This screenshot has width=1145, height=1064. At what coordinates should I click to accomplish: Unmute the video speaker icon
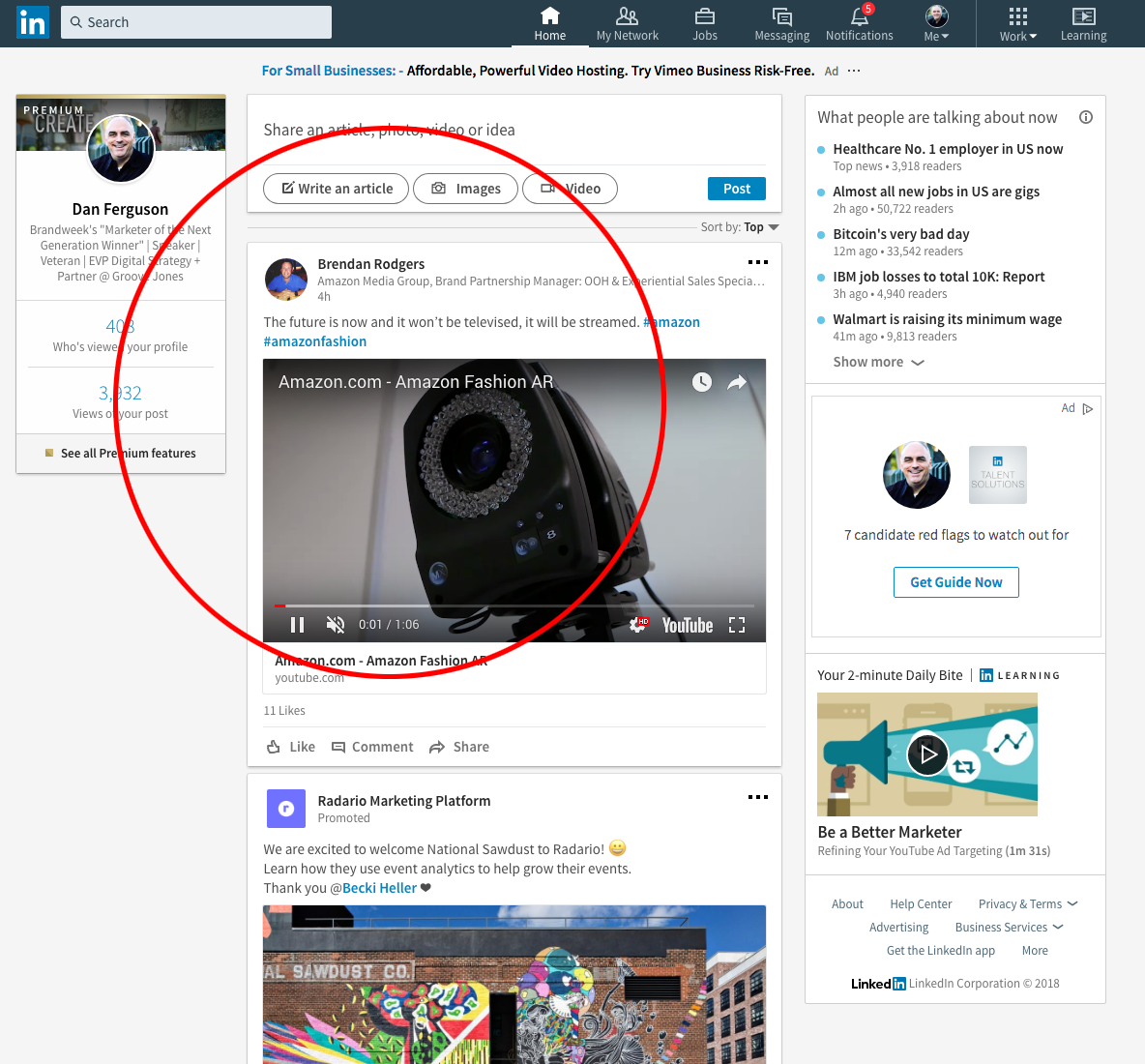336,625
